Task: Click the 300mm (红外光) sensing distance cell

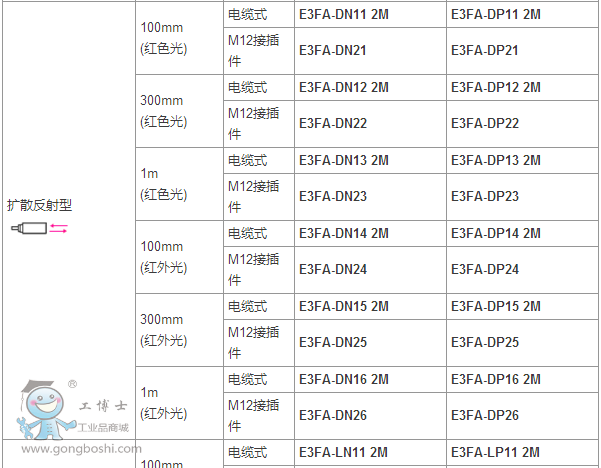Action: tap(164, 330)
